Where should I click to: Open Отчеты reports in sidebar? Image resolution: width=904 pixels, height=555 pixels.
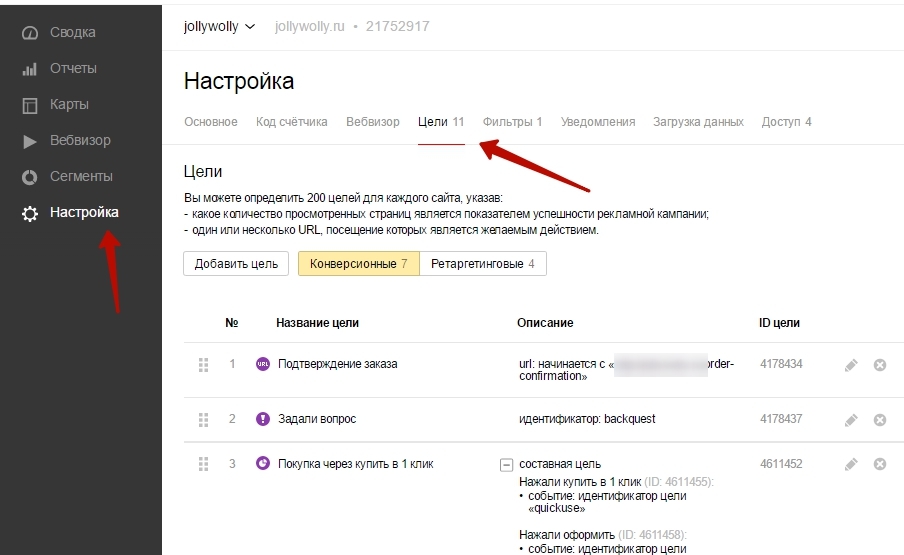72,68
